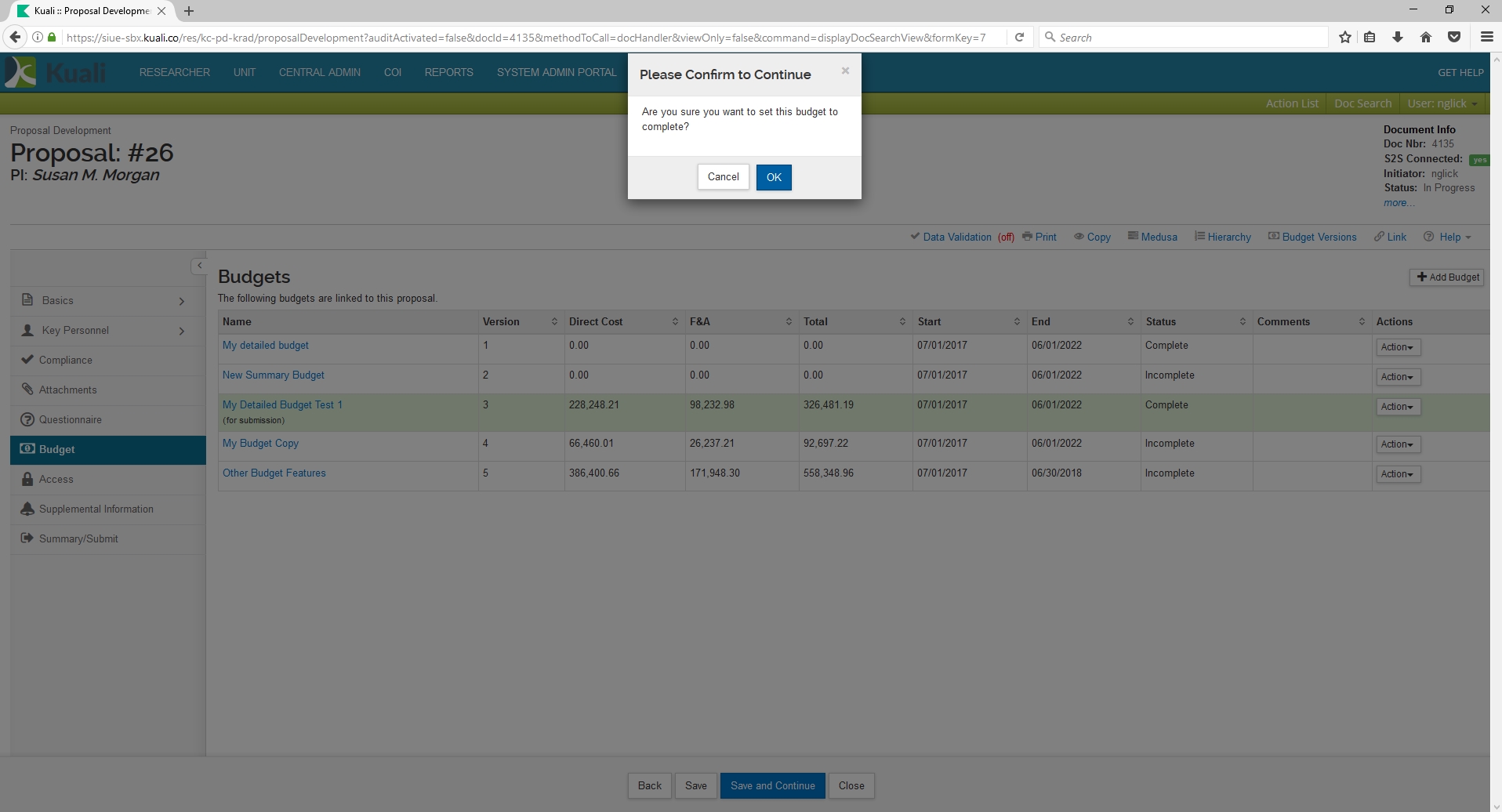1502x812 pixels.
Task: Open Budget Versions in the toolbar
Action: coord(1312,237)
